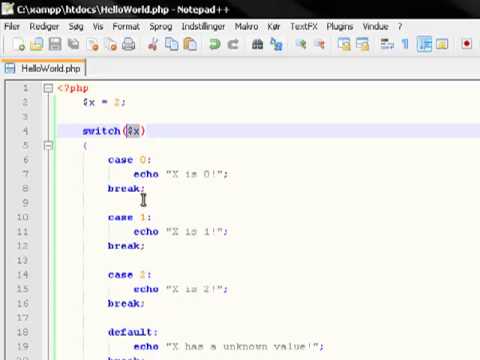Open the TextFX menu
Image resolution: width=480 pixels, height=360 pixels.
pos(304,27)
